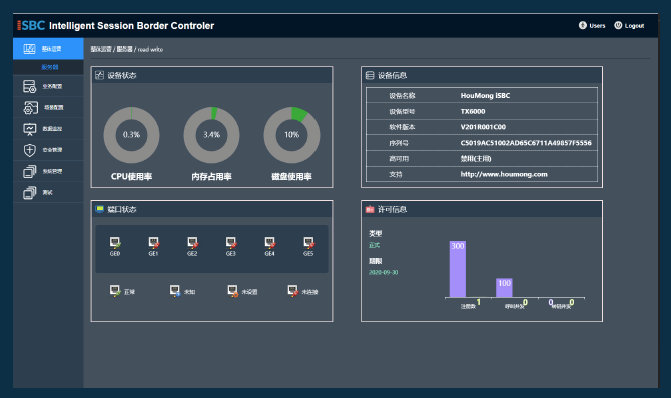Open the blue submenu item under dashboard

[50, 67]
